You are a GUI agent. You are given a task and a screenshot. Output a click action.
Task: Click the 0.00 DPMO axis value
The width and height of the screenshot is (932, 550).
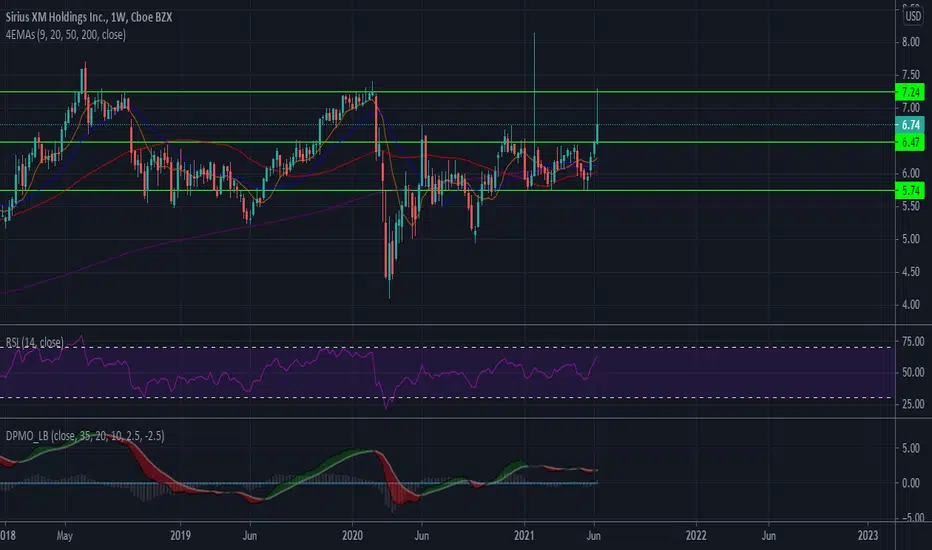[x=911, y=483]
